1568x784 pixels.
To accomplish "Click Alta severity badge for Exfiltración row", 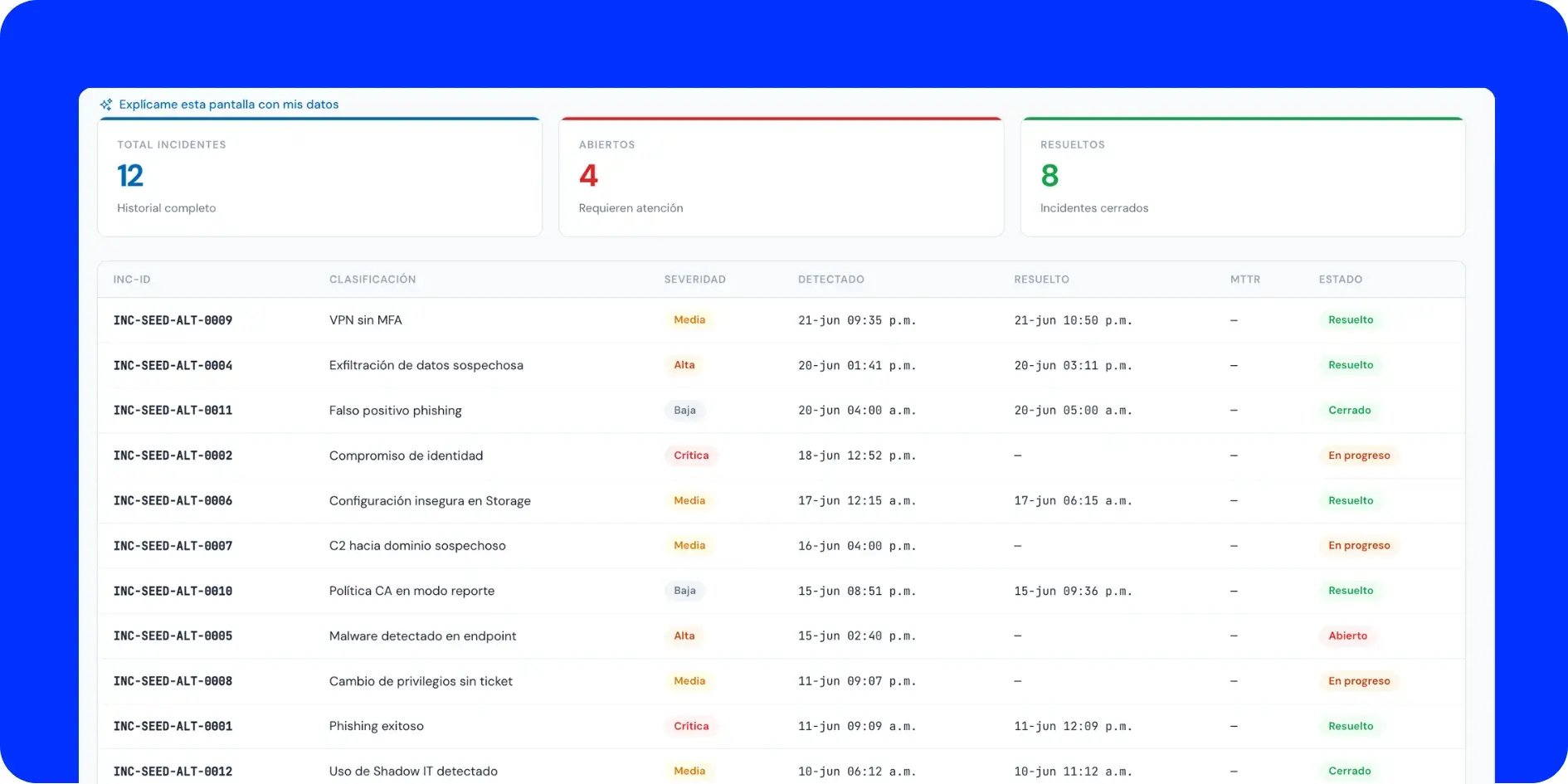I will [684, 365].
